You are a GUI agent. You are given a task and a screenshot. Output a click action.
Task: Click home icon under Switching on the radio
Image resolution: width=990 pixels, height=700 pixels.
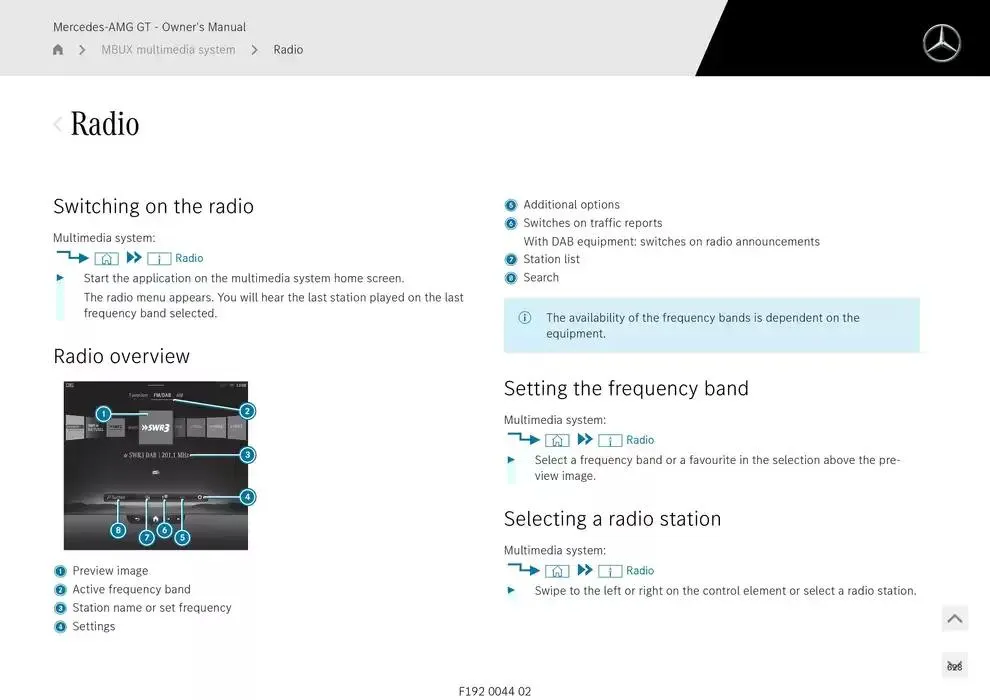point(106,259)
